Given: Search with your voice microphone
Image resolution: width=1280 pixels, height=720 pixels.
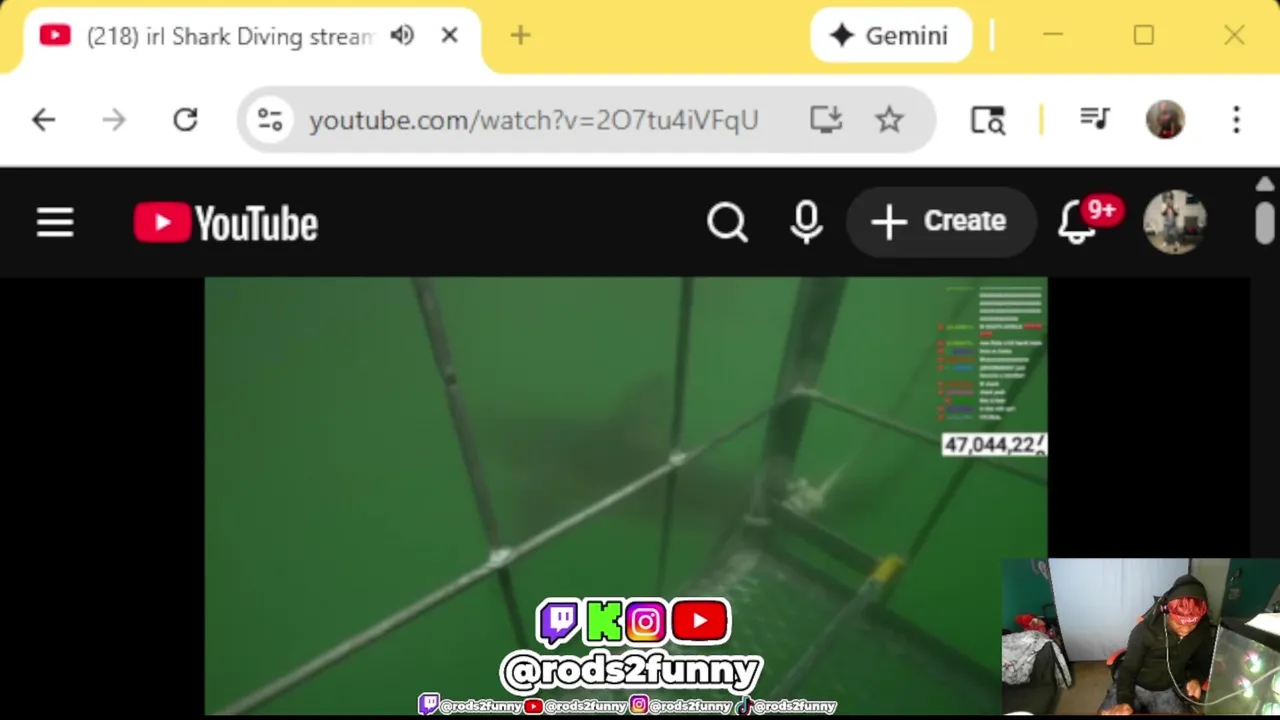Looking at the screenshot, I should 806,222.
